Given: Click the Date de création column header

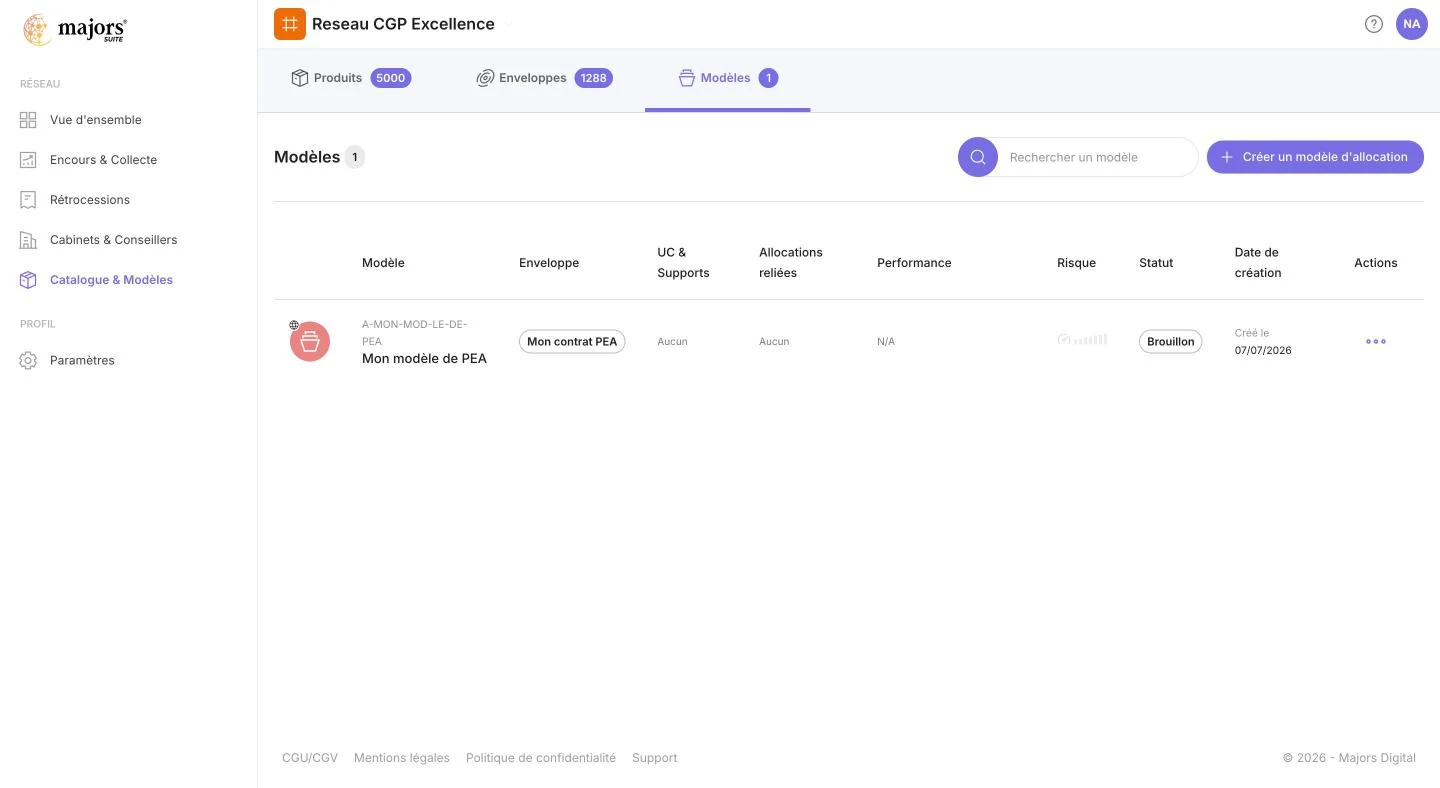Looking at the screenshot, I should pyautogui.click(x=1258, y=262).
